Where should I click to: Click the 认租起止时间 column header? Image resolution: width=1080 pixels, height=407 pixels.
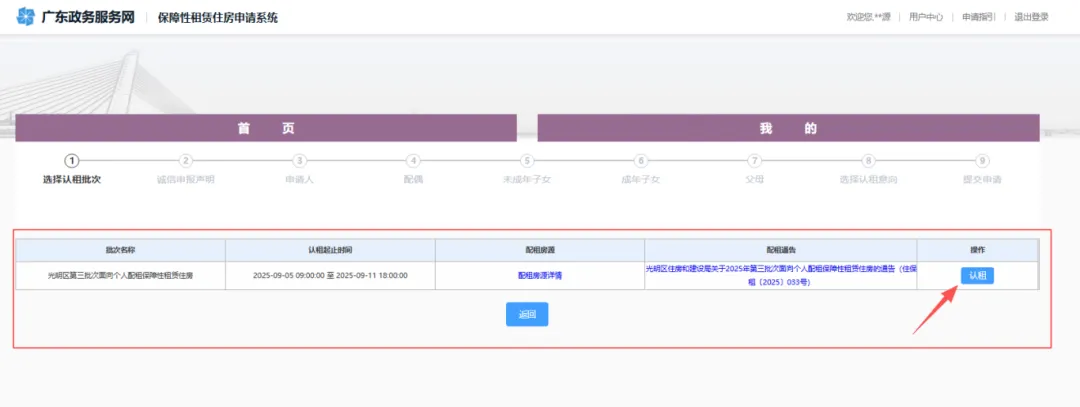pyautogui.click(x=330, y=250)
